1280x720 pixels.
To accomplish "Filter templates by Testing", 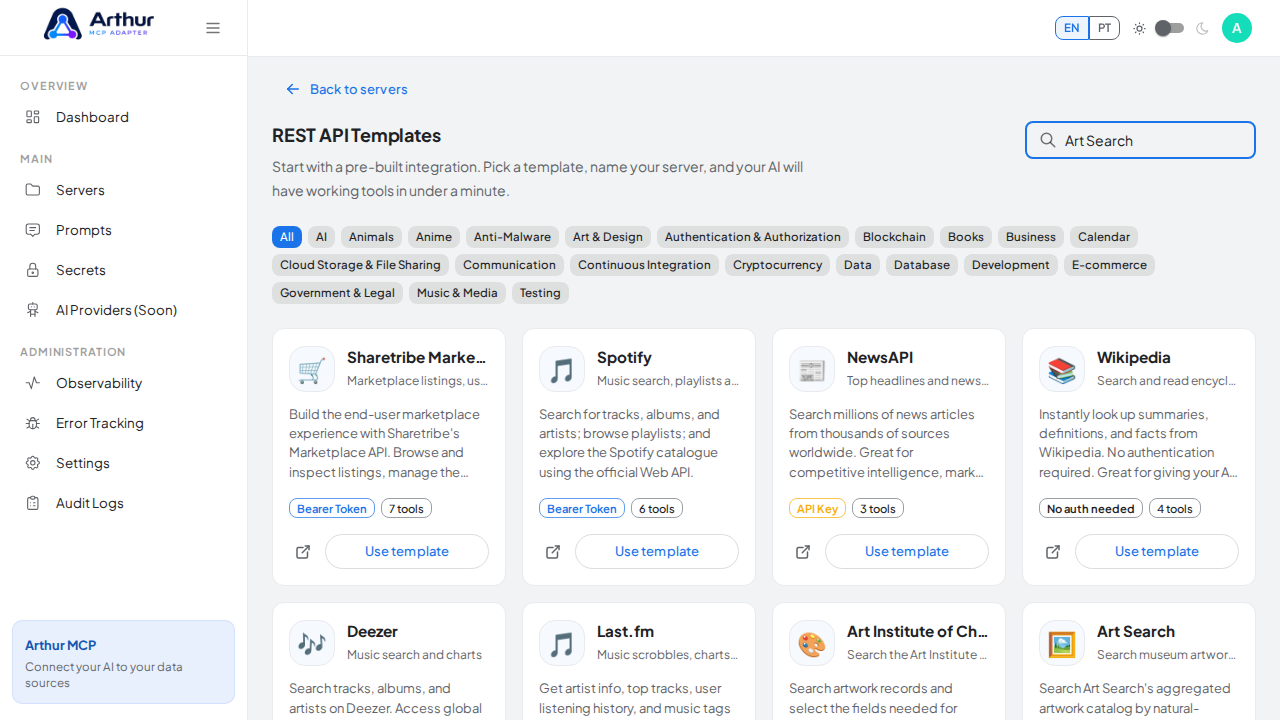I will (540, 293).
